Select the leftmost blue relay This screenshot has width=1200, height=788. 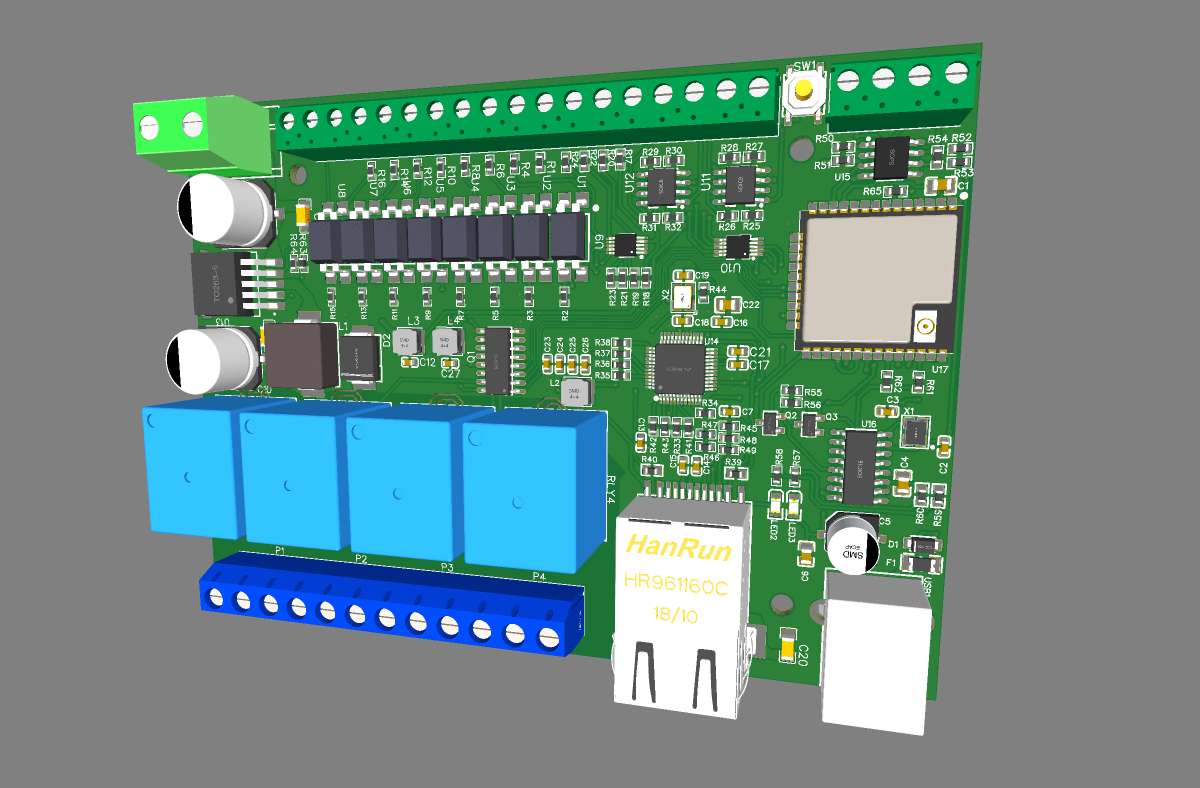point(190,470)
